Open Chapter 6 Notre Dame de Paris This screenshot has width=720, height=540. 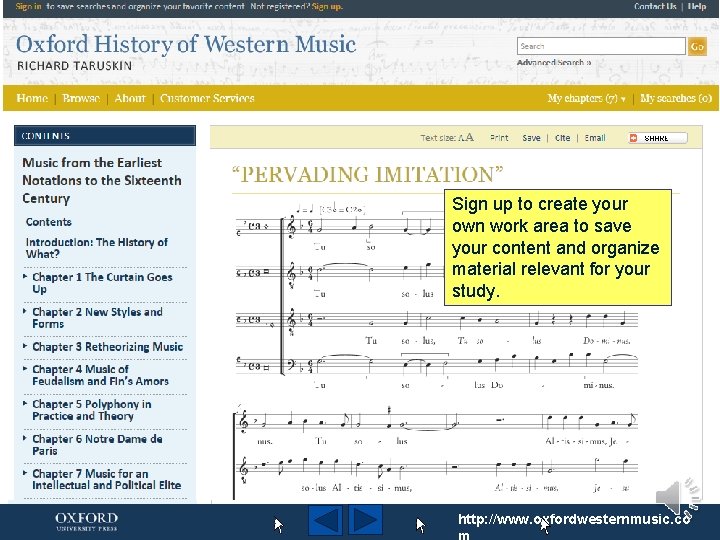tap(97, 444)
